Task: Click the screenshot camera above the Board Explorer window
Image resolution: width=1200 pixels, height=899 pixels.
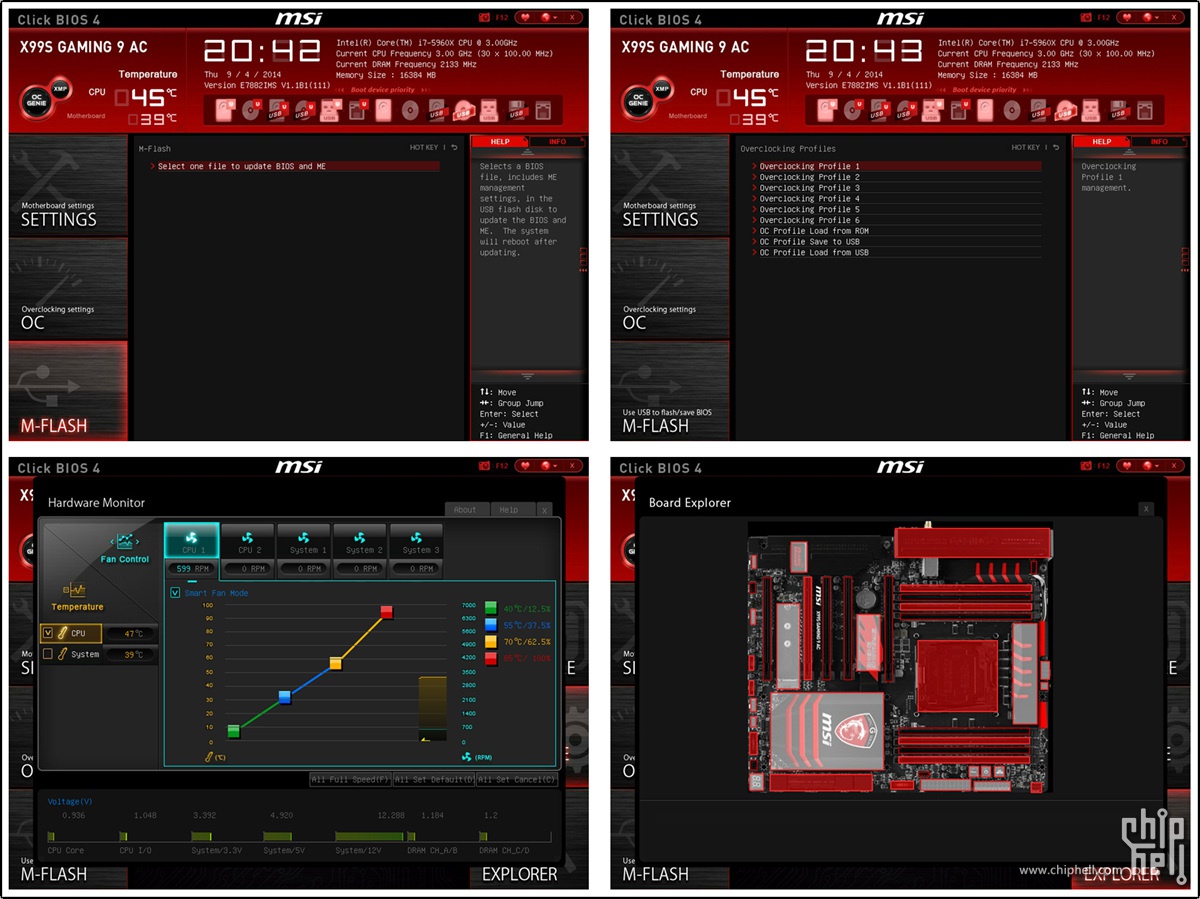Action: coord(1087,467)
